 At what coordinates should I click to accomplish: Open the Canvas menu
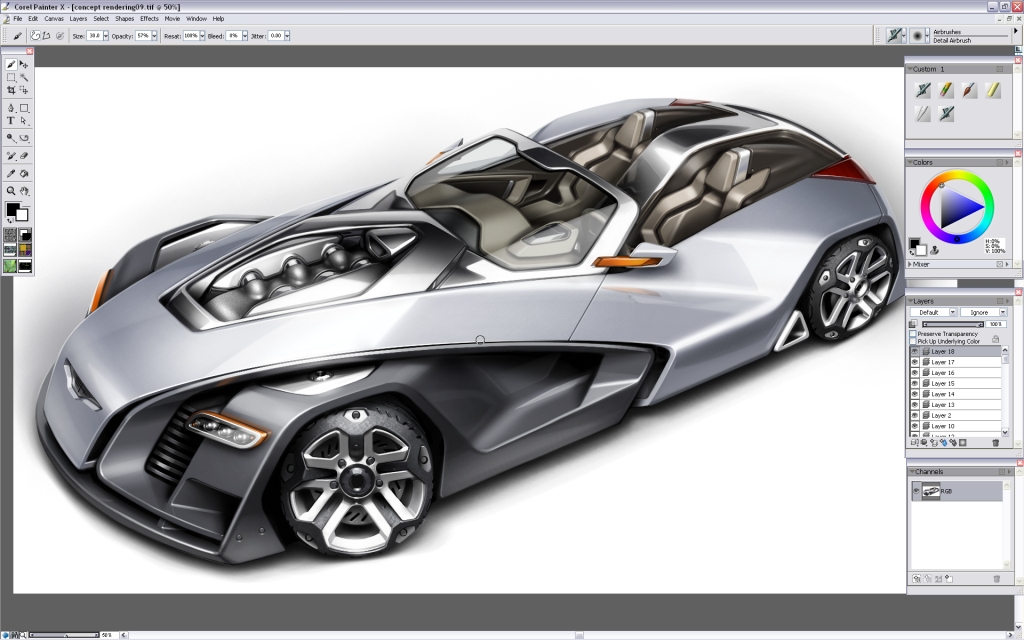point(55,18)
